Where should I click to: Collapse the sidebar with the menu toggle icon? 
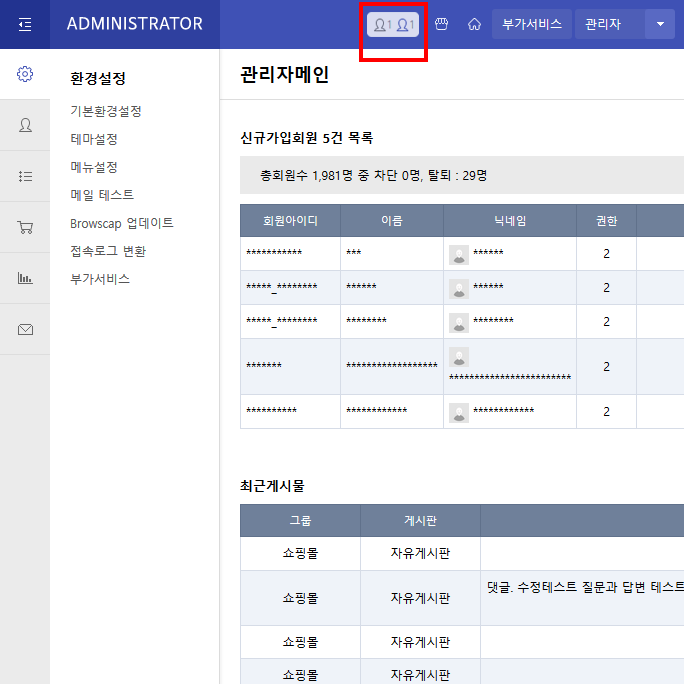[25, 24]
